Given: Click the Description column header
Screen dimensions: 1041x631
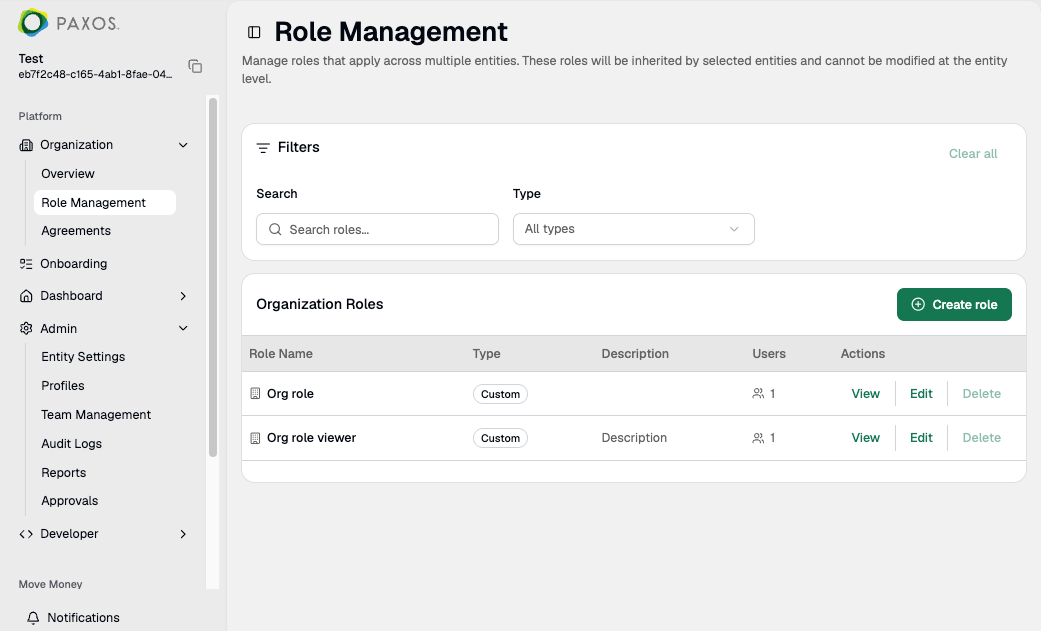Looking at the screenshot, I should pos(635,354).
